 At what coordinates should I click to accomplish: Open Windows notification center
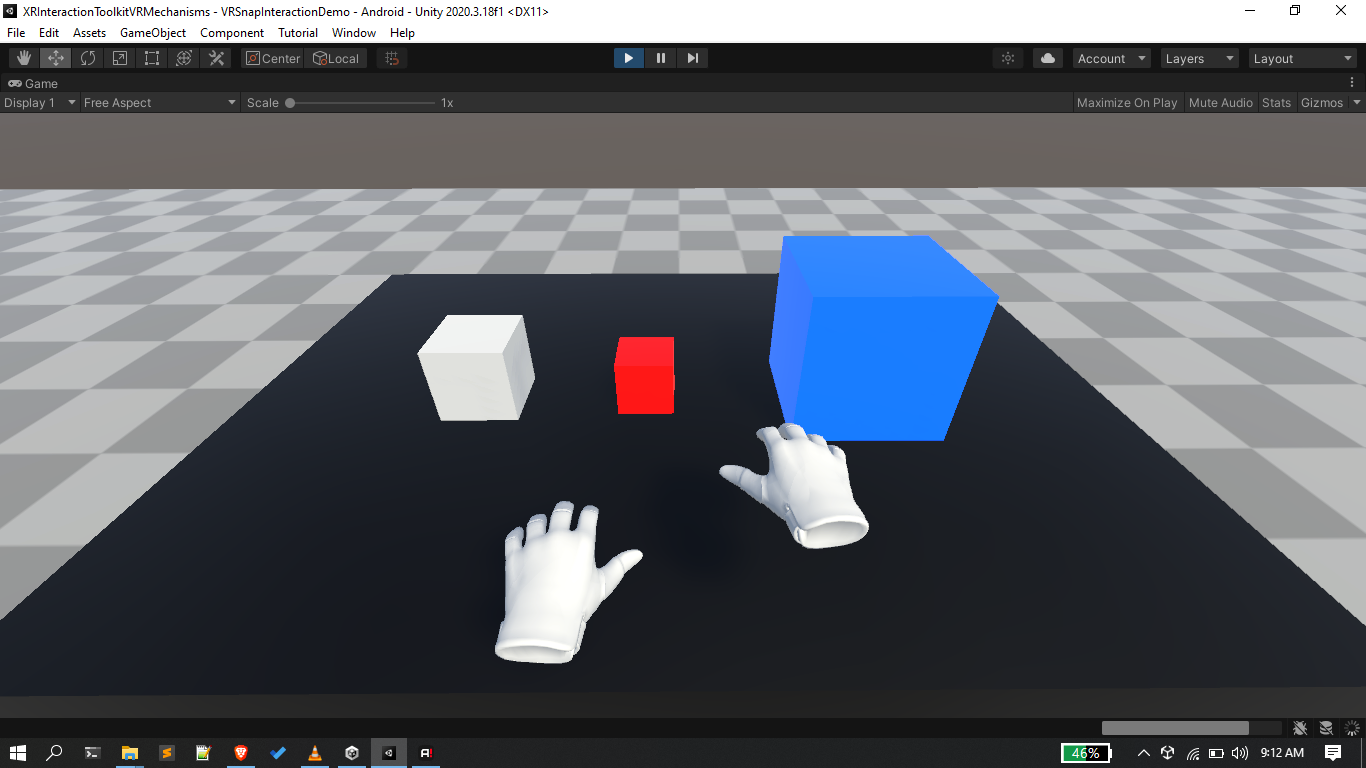pyautogui.click(x=1333, y=753)
